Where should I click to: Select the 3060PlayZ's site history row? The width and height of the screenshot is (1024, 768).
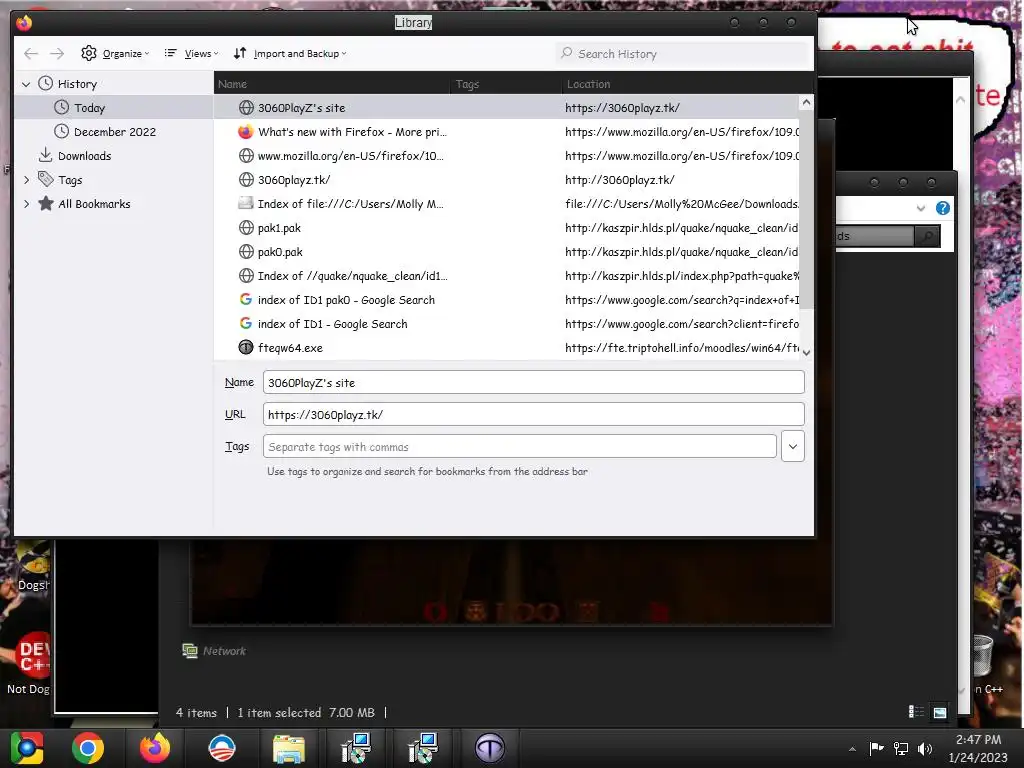pos(506,108)
